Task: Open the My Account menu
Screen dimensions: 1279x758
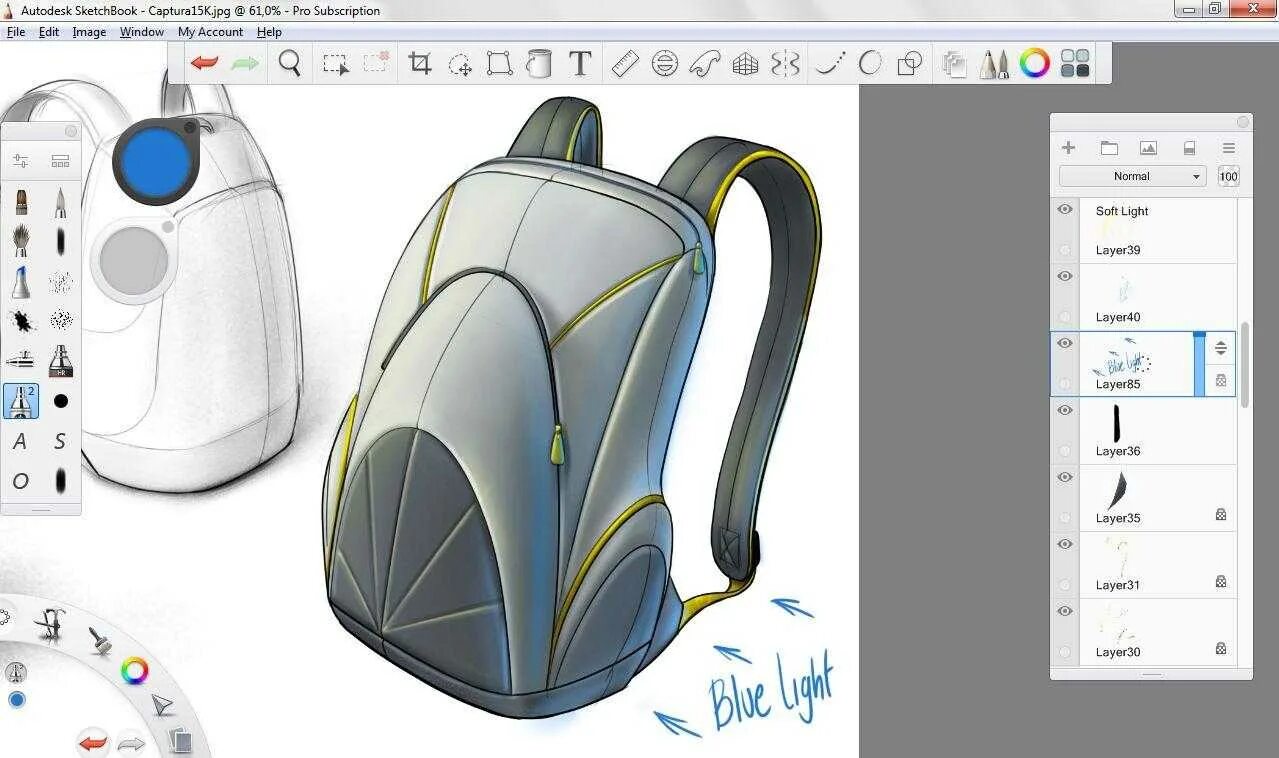Action: click(x=211, y=32)
